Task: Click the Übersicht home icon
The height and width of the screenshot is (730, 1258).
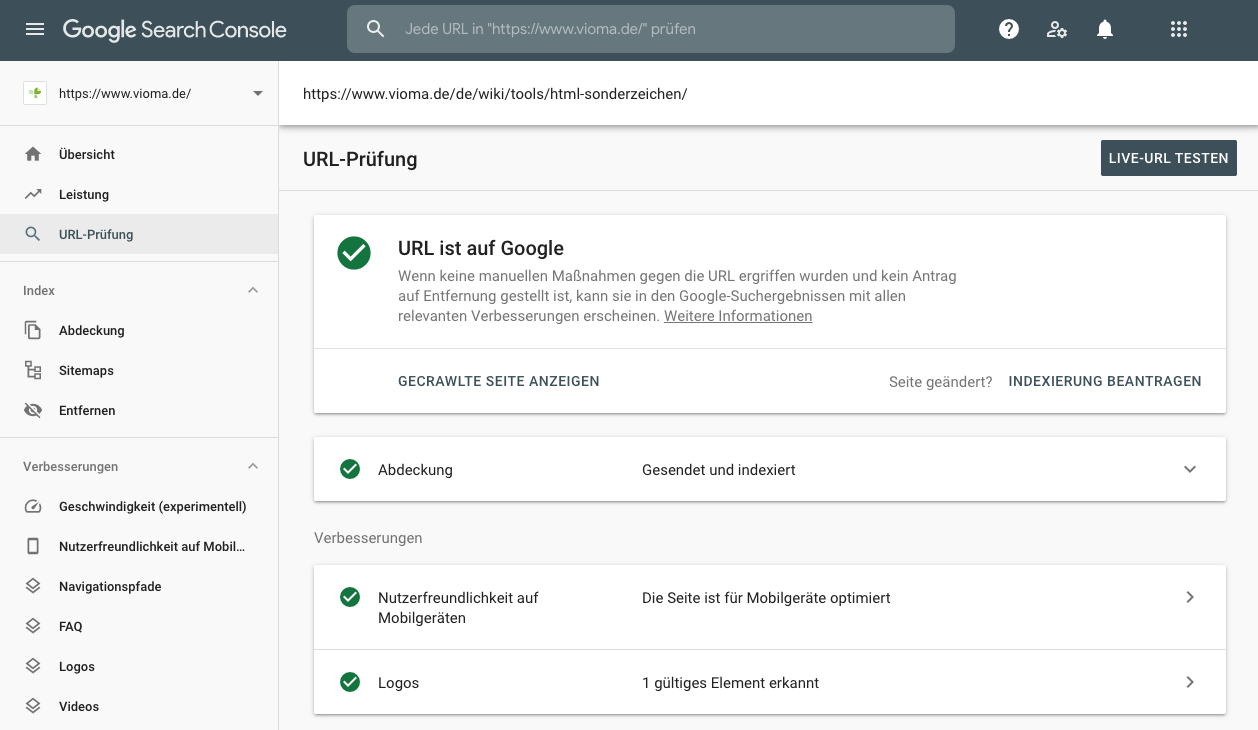Action: coord(33,154)
